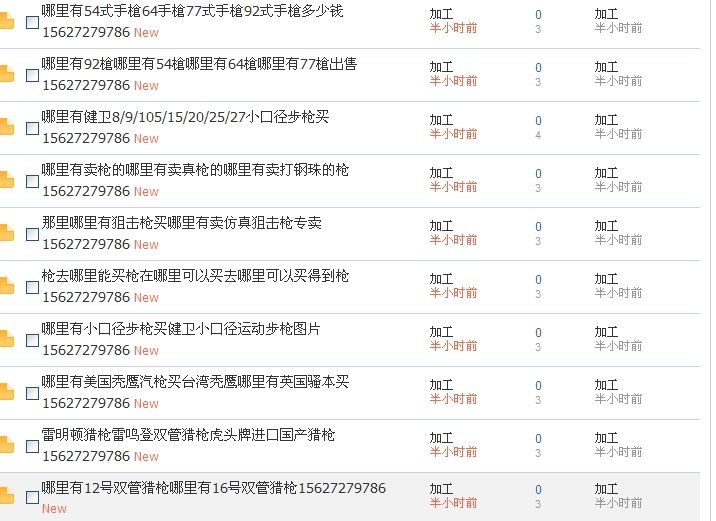716x521 pixels.
Task: Click reply count '0' of '枪去哪里能买枪' thread
Action: click(x=538, y=279)
